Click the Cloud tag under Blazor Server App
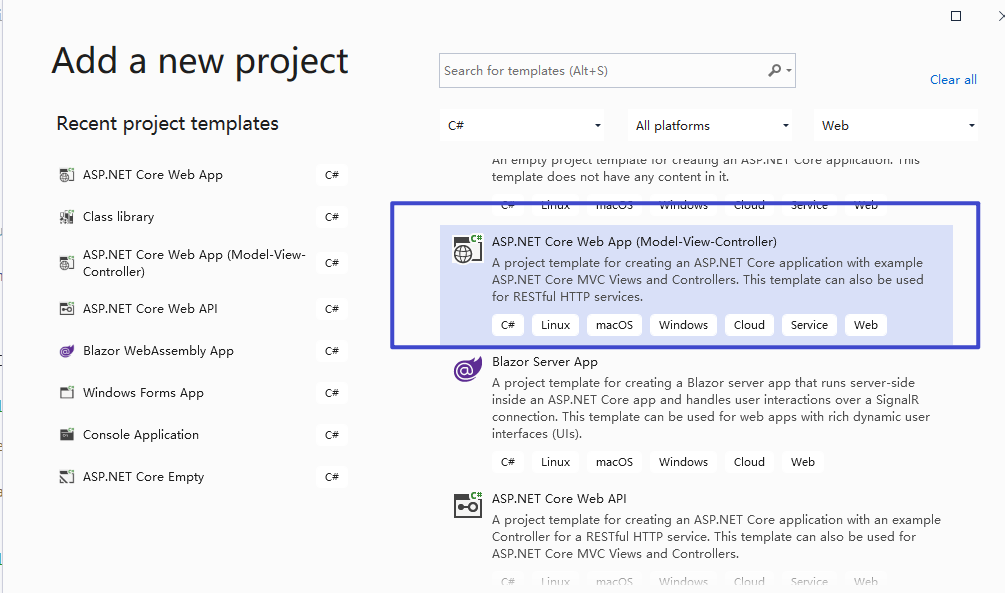 click(749, 461)
